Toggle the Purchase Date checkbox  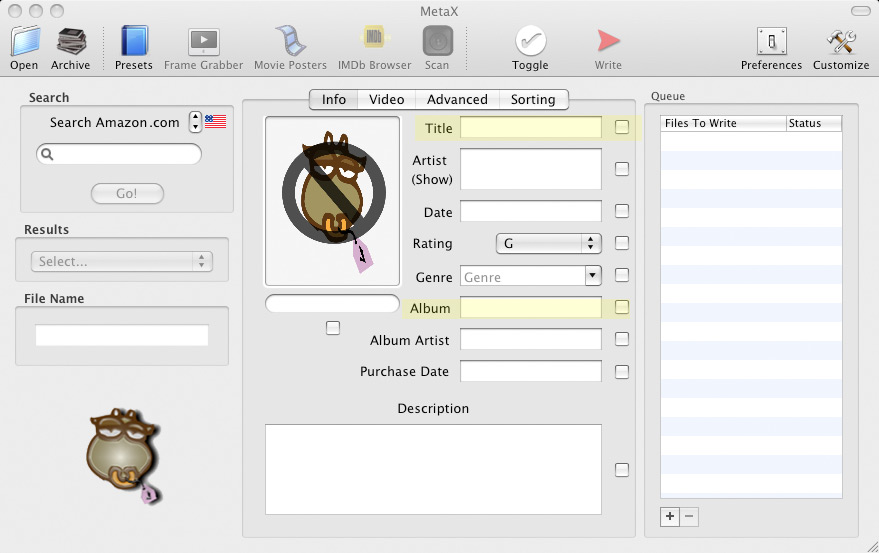point(622,372)
